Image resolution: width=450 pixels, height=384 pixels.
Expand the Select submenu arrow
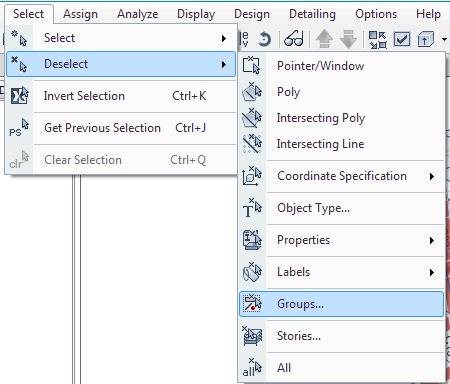[x=224, y=38]
